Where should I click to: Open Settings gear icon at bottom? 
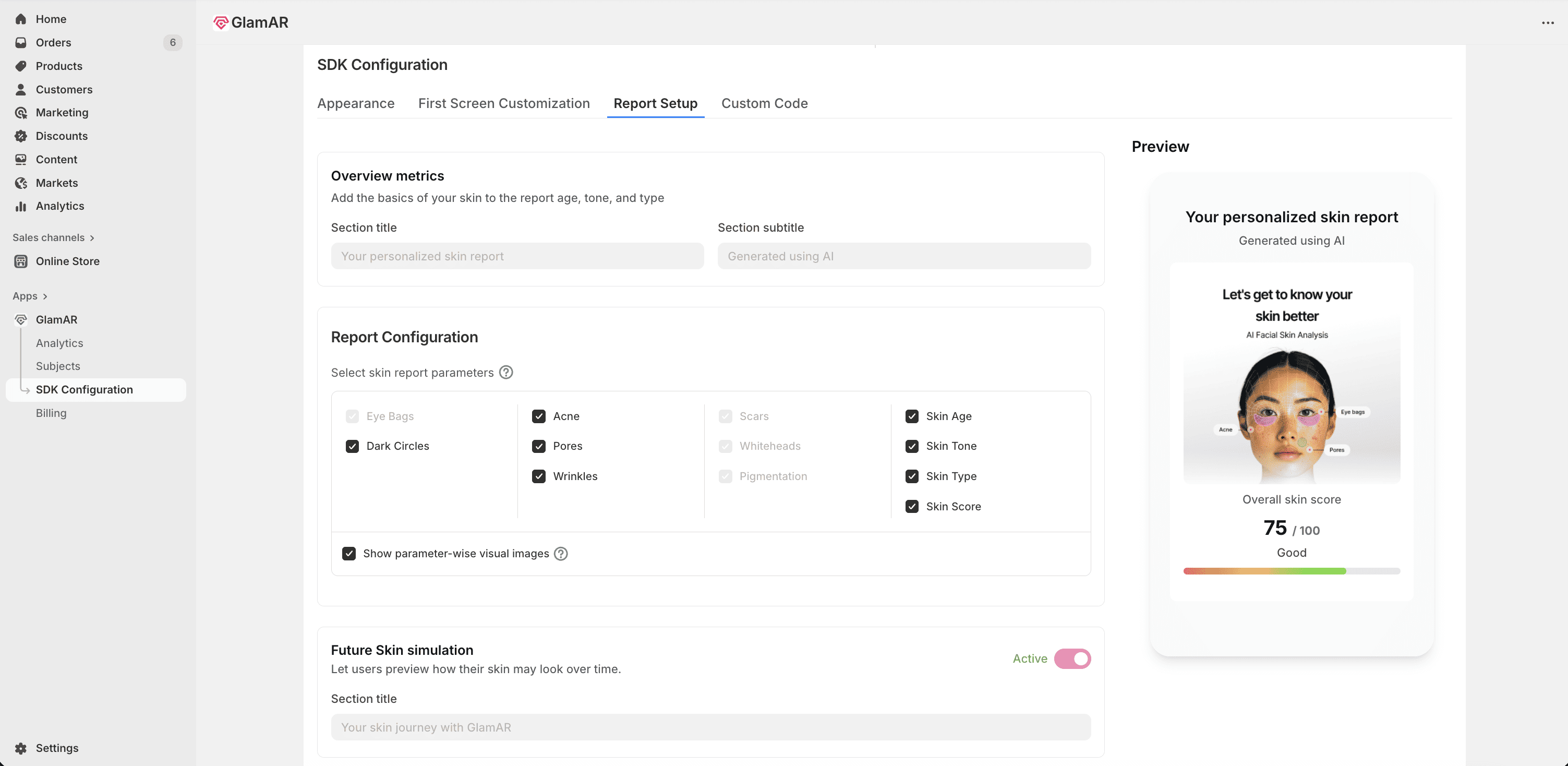click(x=21, y=748)
